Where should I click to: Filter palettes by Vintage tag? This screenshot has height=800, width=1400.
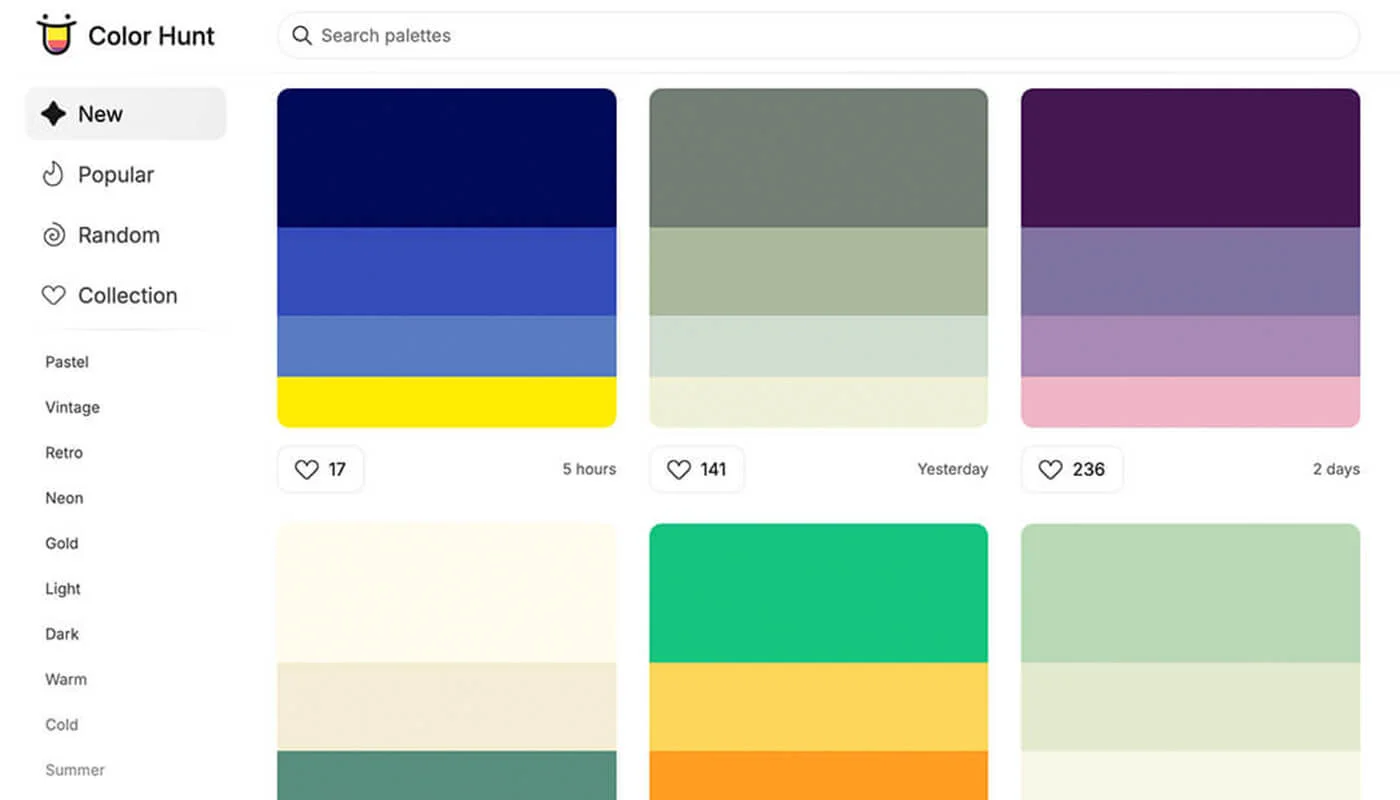pyautogui.click(x=72, y=407)
